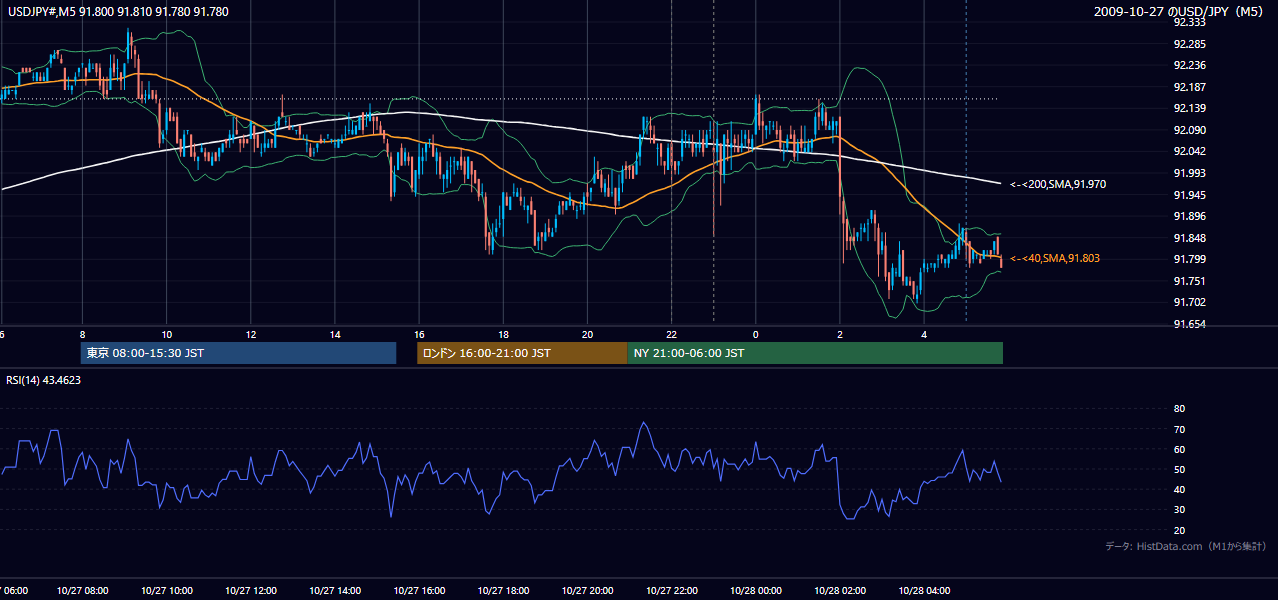Click hour tick 18 below the price chart

503,334
